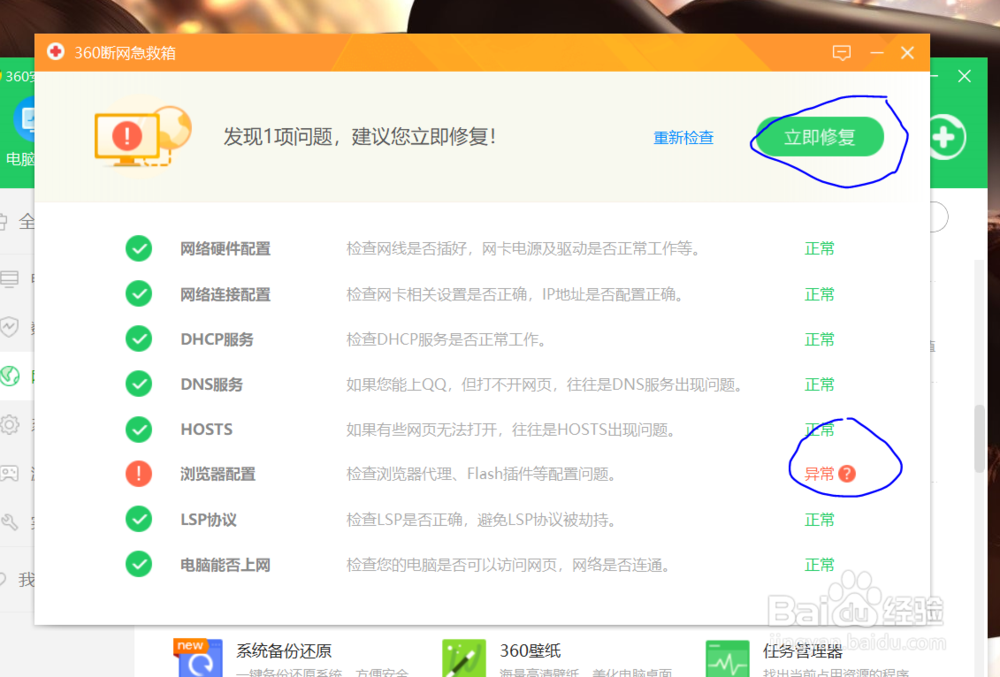Viewport: 1000px width, 677px height.
Task: Click green check icon for 网络连接配置
Action: [138, 294]
